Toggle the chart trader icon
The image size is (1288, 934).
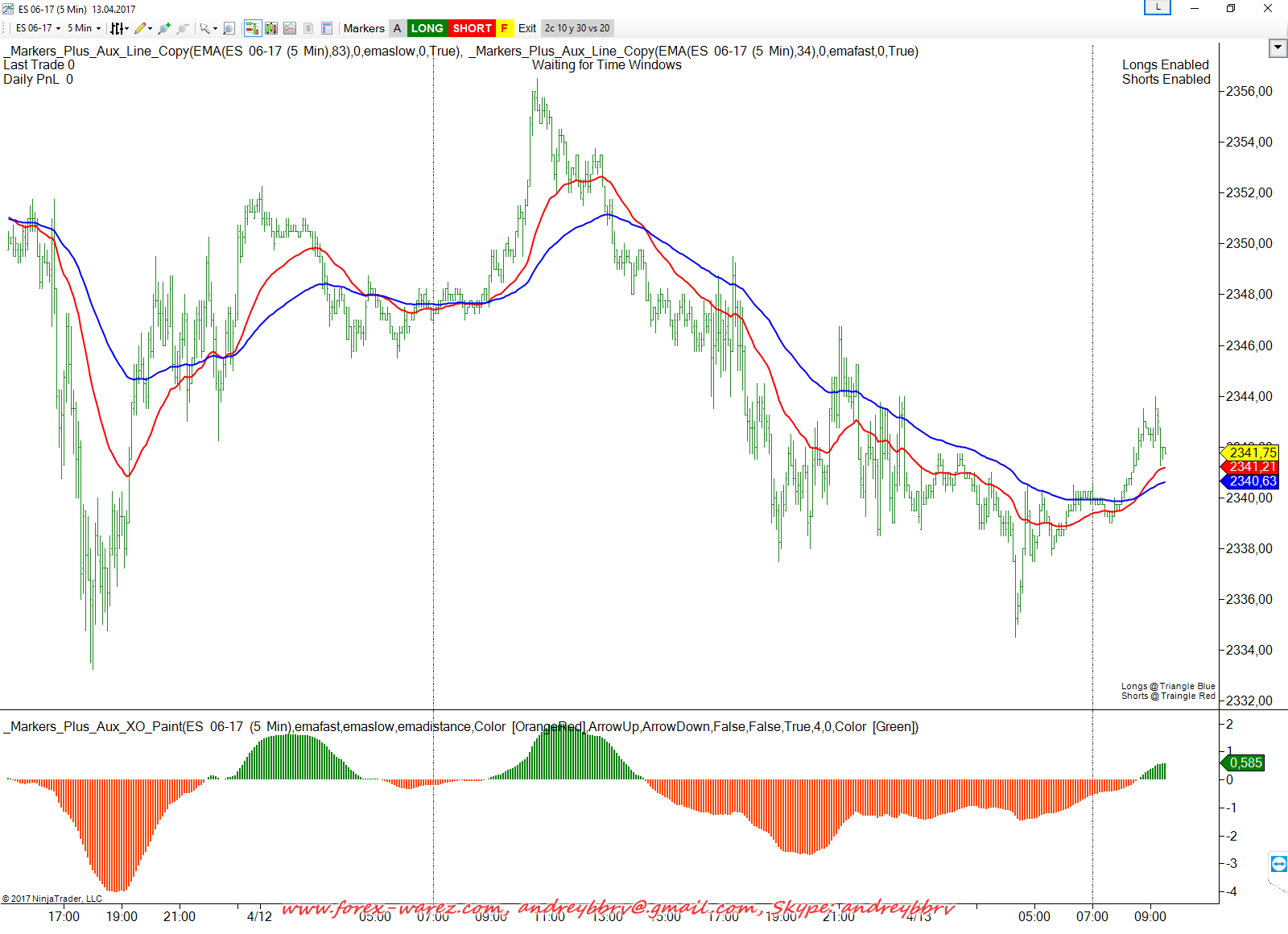click(x=252, y=28)
